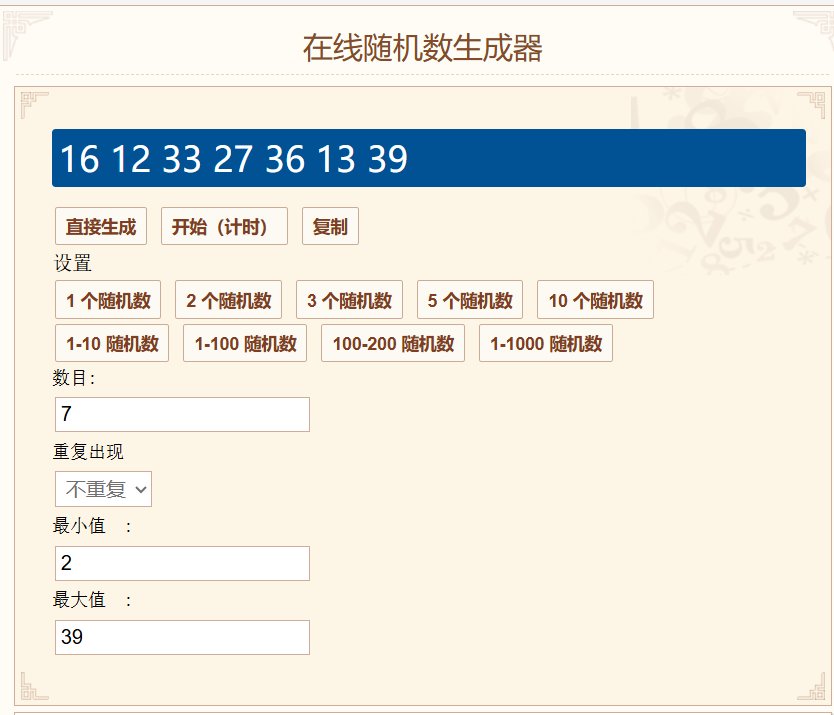Click the 数目: label
Screen dimensions: 834x715
[x=74, y=378]
